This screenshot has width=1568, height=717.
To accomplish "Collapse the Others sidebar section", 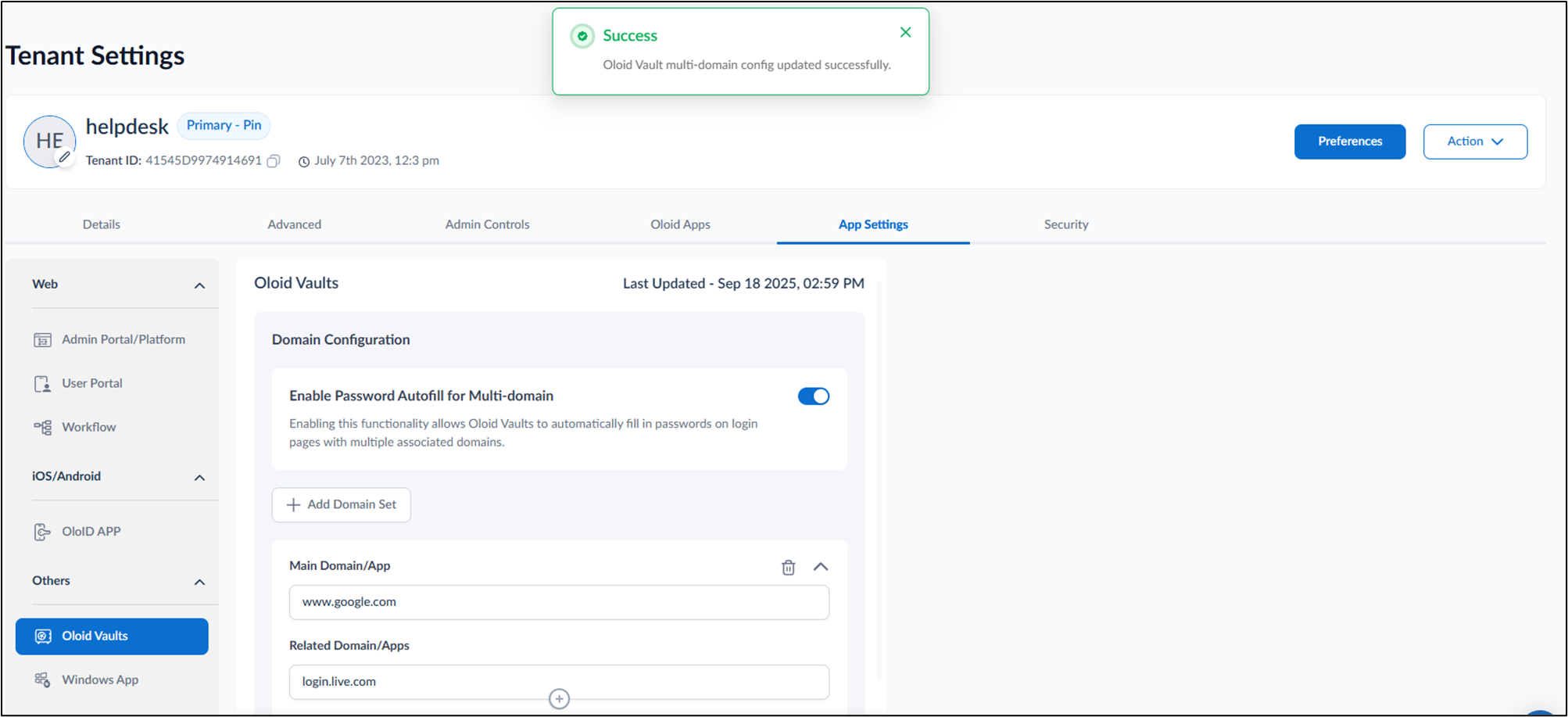I will 199,583.
